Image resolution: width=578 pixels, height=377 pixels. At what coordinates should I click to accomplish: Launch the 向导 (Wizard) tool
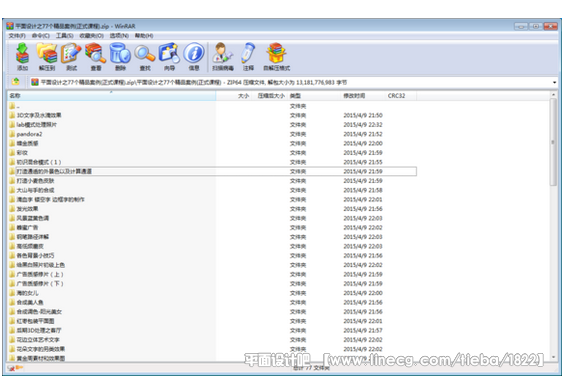[x=169, y=56]
